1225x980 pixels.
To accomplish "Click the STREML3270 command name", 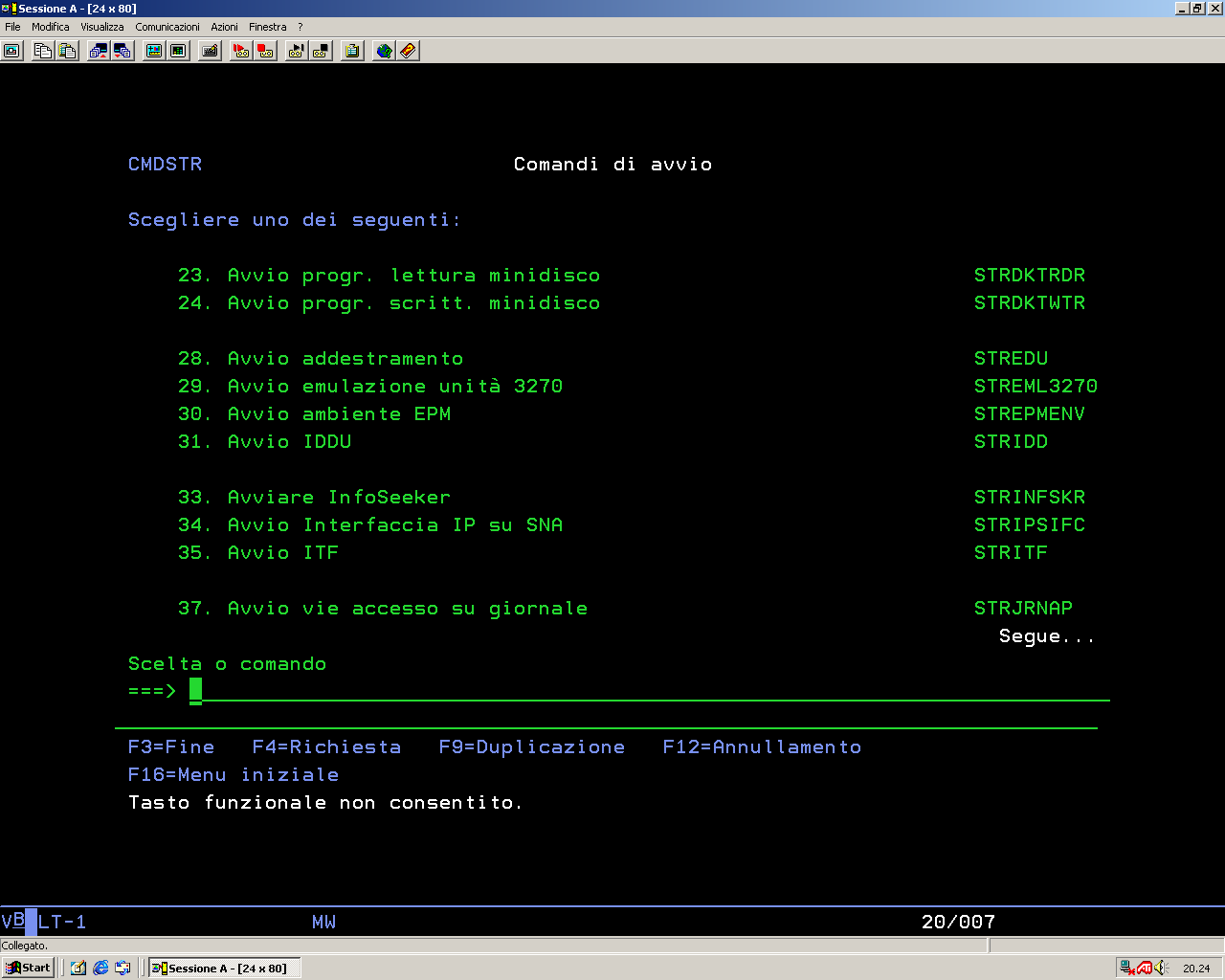I will (1036, 387).
